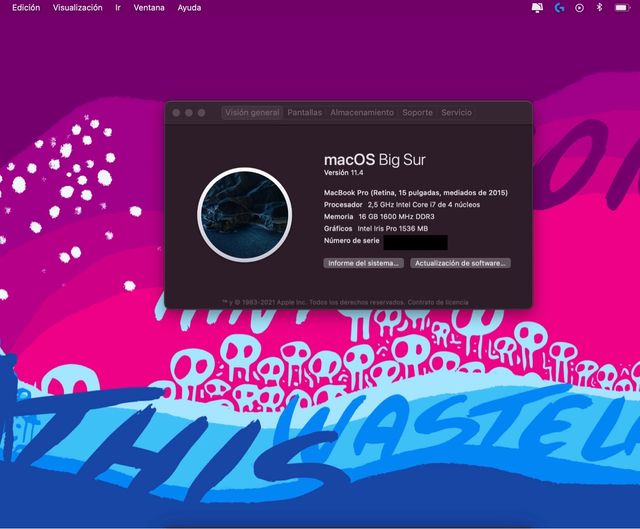Viewport: 640px width, 529px height.
Task: Open the Bluetooth status icon
Action: pos(599,7)
